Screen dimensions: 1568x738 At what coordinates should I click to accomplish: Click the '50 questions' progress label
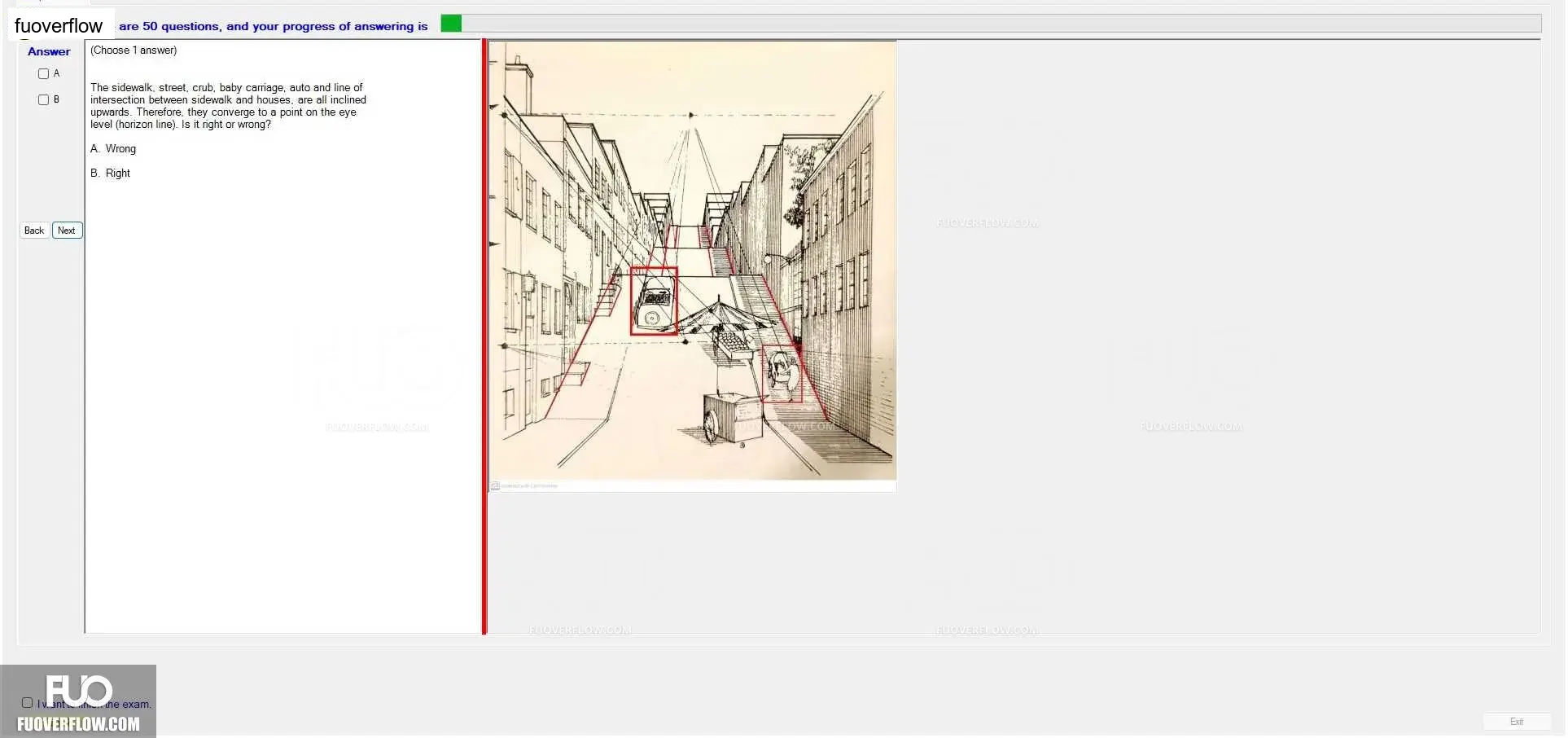tap(273, 26)
